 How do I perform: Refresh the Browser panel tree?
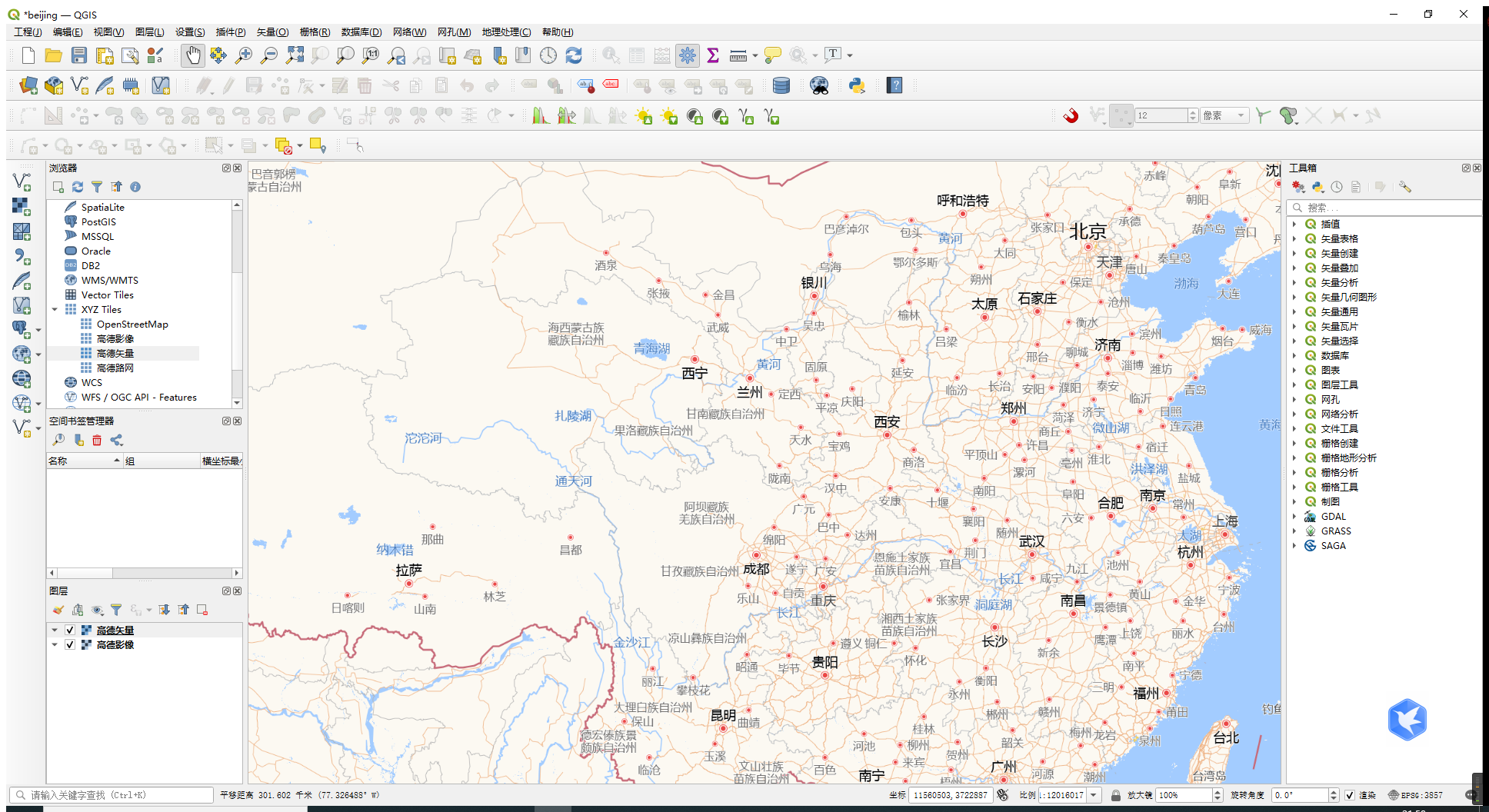point(78,187)
